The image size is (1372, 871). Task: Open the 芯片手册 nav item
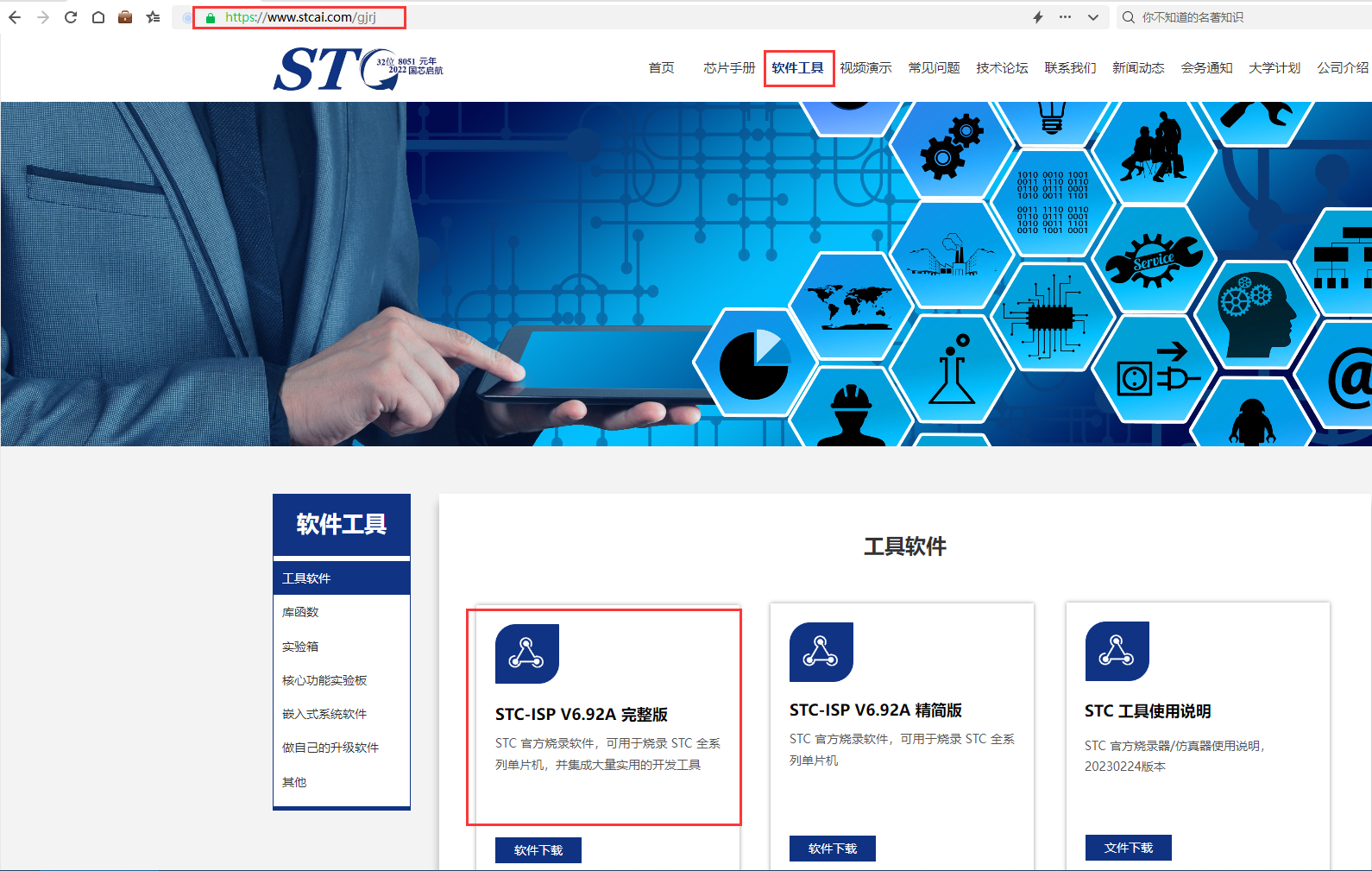point(729,68)
